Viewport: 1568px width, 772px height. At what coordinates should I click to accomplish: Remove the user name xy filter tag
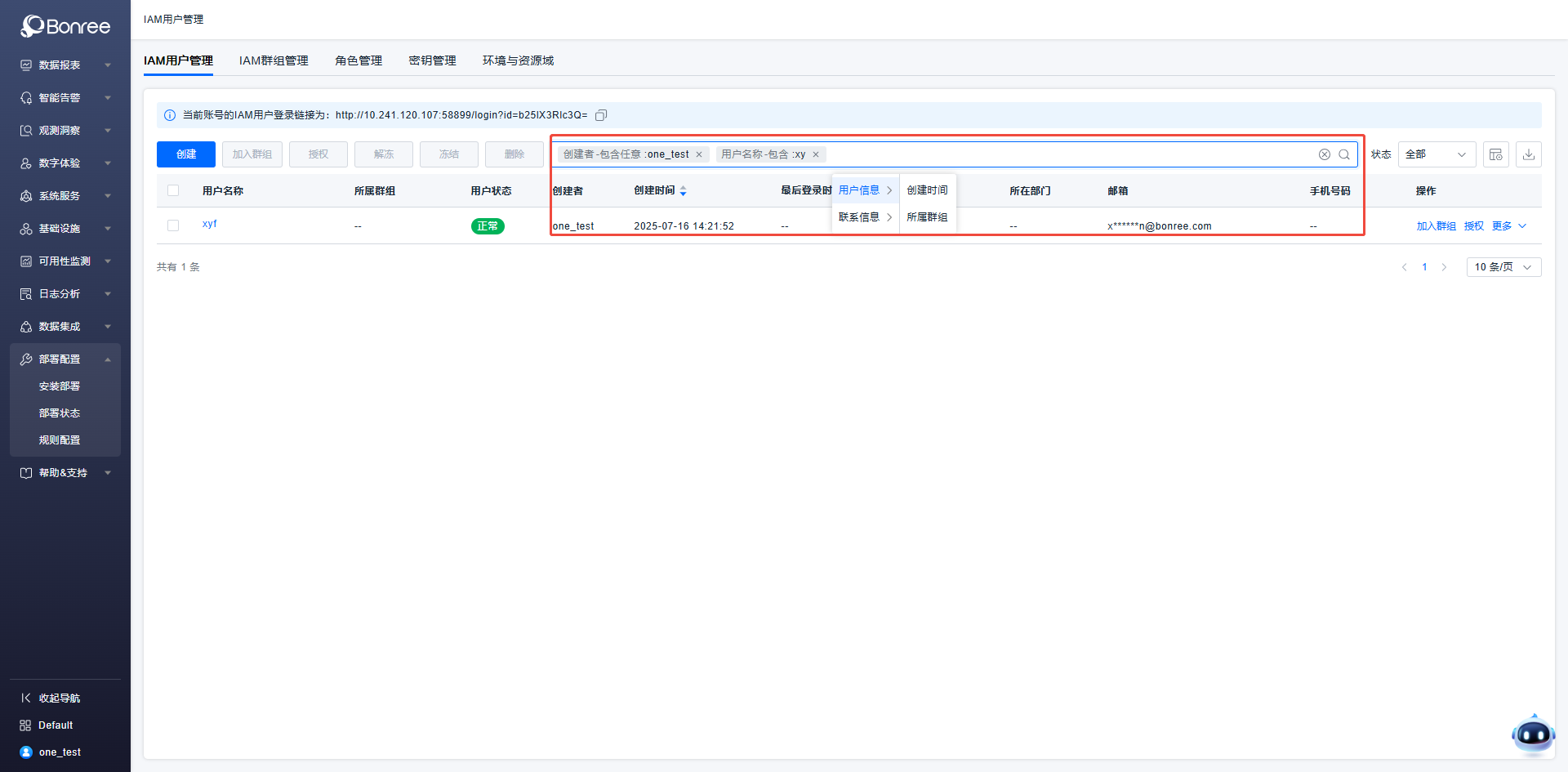(816, 154)
